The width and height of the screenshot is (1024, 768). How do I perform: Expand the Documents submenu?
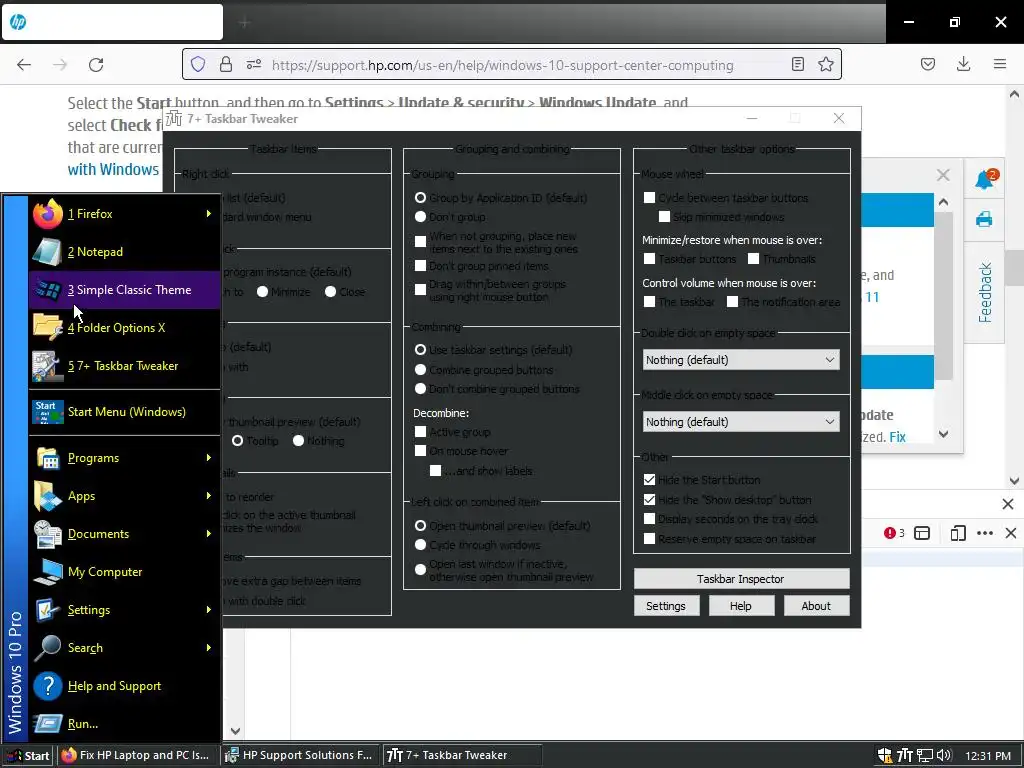pyautogui.click(x=124, y=534)
